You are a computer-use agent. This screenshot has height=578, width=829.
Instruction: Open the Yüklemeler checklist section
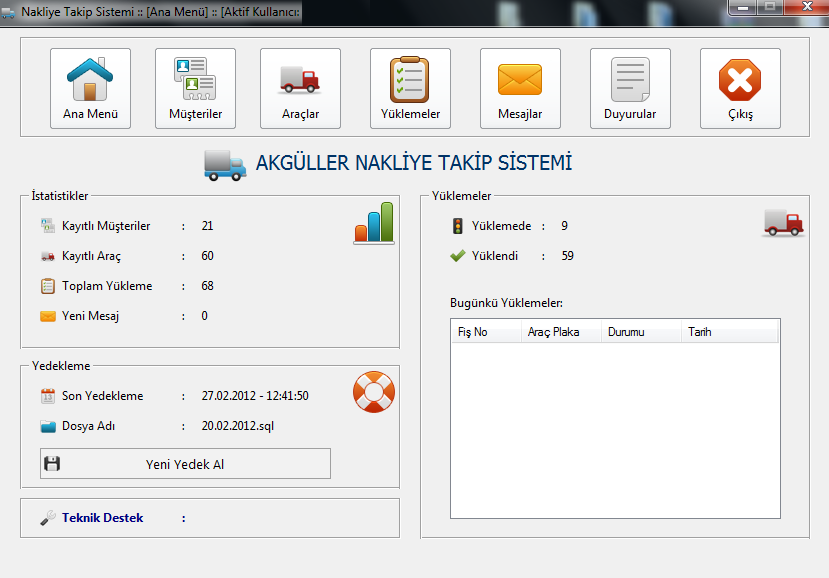click(x=410, y=88)
